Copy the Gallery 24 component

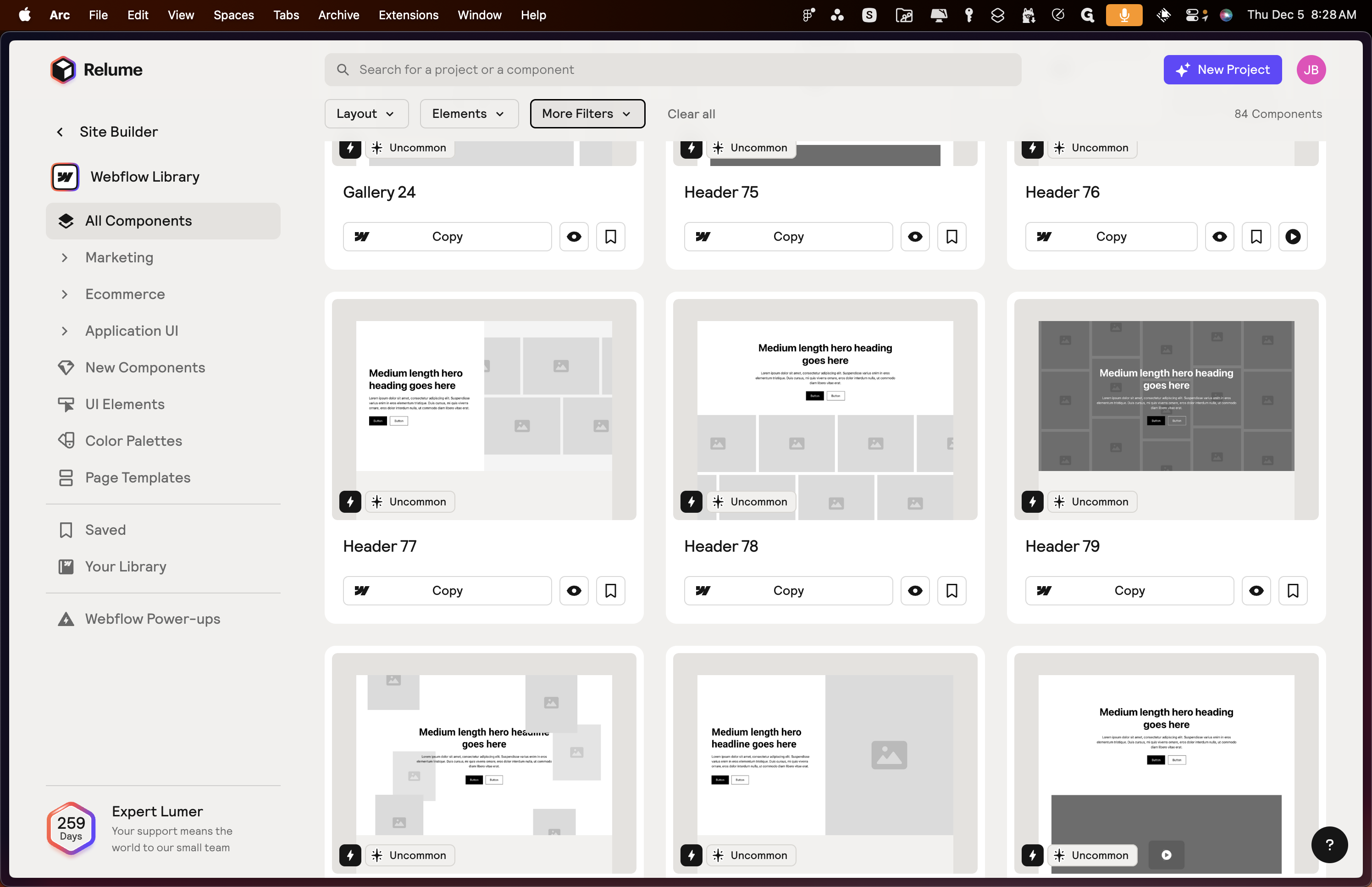click(447, 237)
